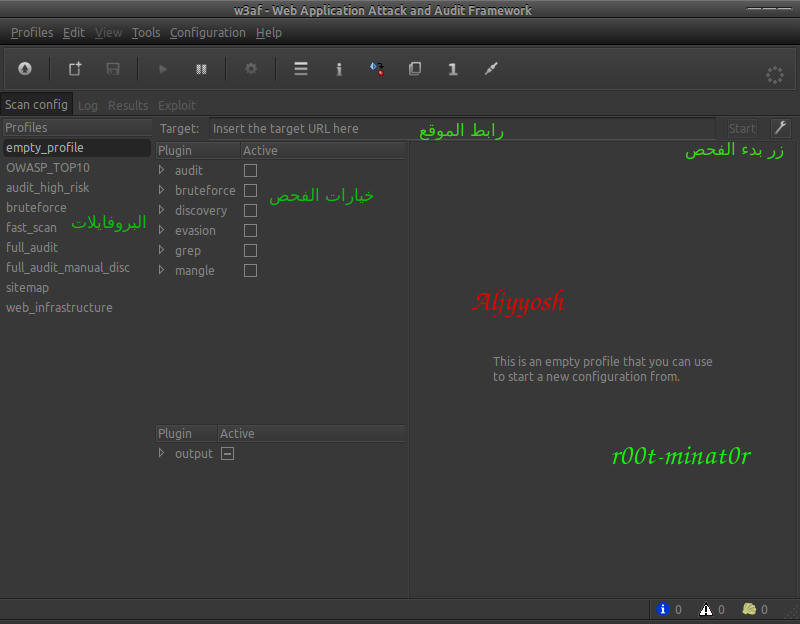The image size is (800, 624).
Task: Select the web_infrastructure profile
Action: point(77,308)
